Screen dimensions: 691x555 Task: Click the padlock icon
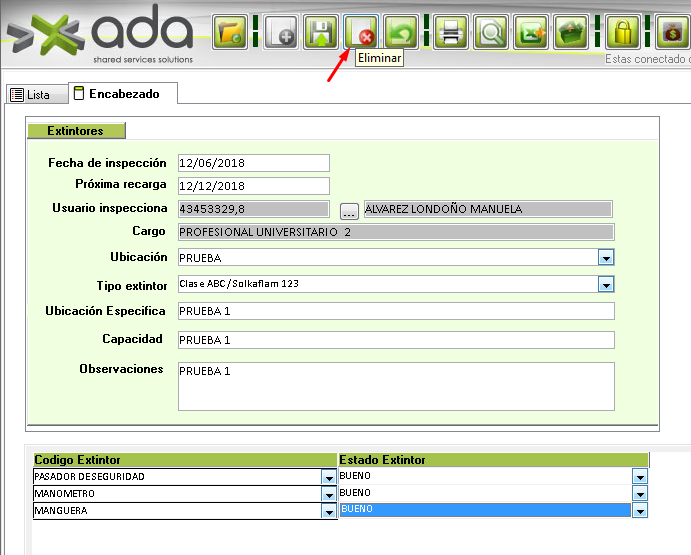[623, 32]
